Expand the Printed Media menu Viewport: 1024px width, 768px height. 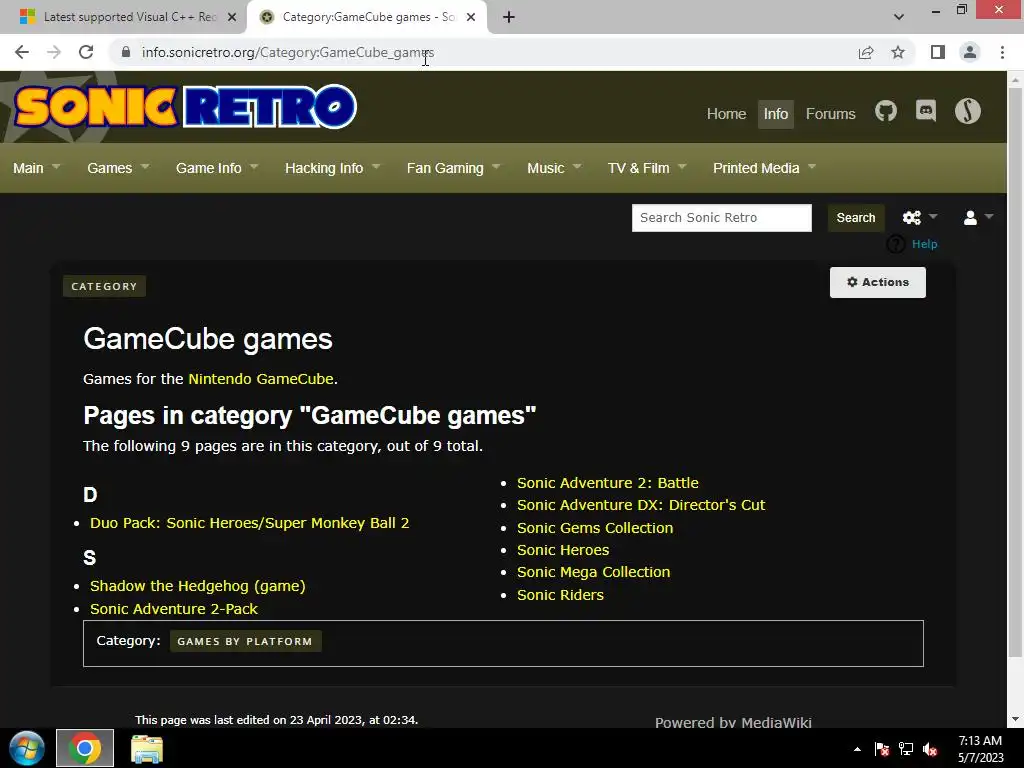click(764, 168)
